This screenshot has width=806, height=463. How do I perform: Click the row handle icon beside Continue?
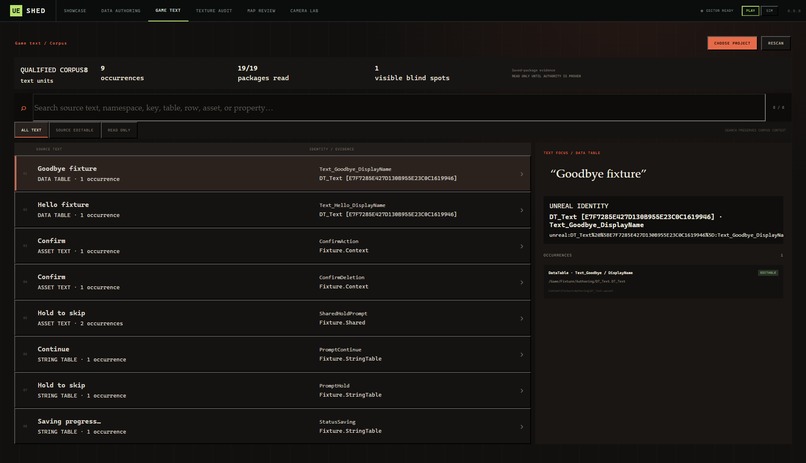pyautogui.click(x=25, y=354)
